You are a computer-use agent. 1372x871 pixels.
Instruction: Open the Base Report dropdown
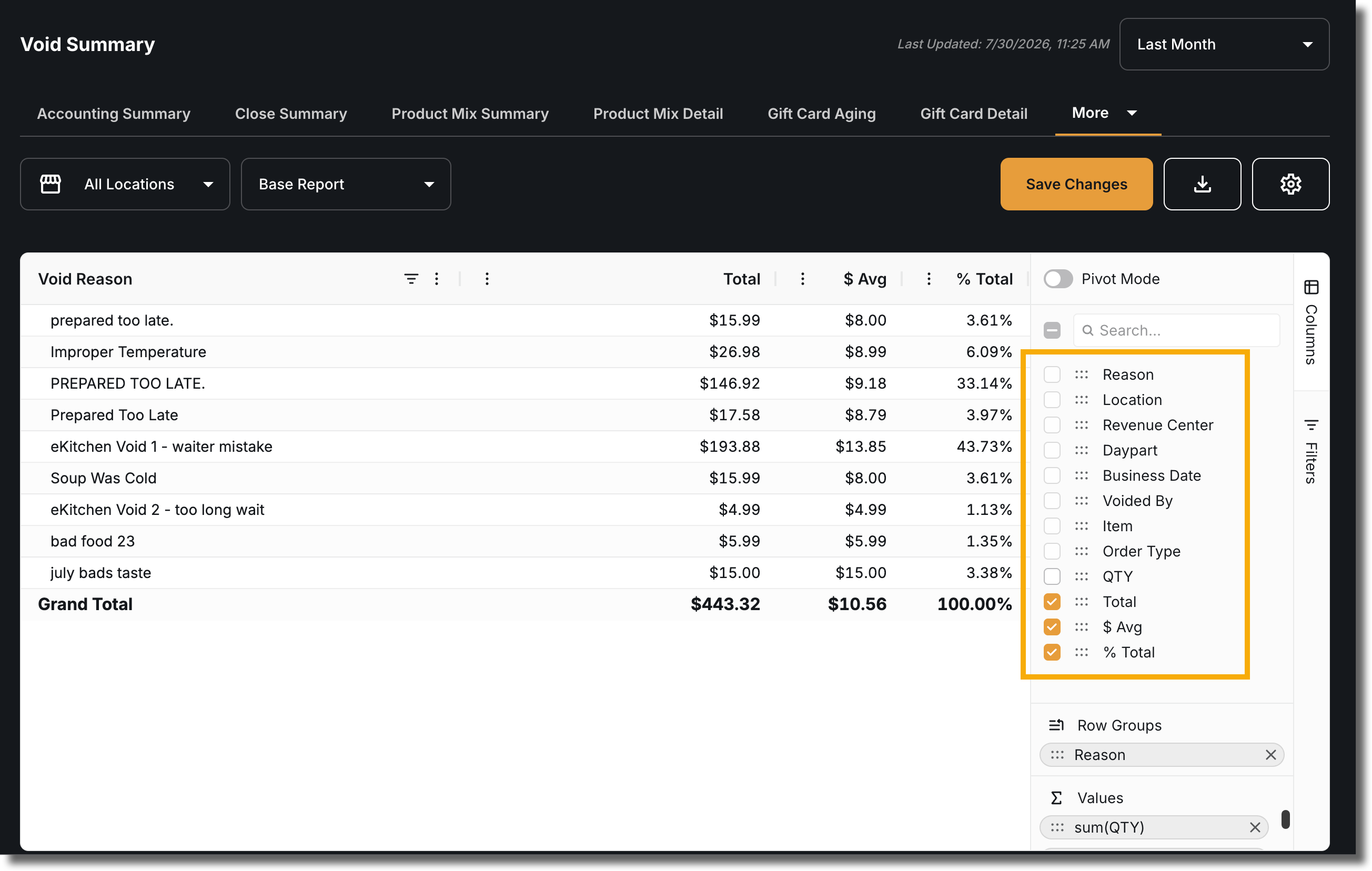point(346,184)
